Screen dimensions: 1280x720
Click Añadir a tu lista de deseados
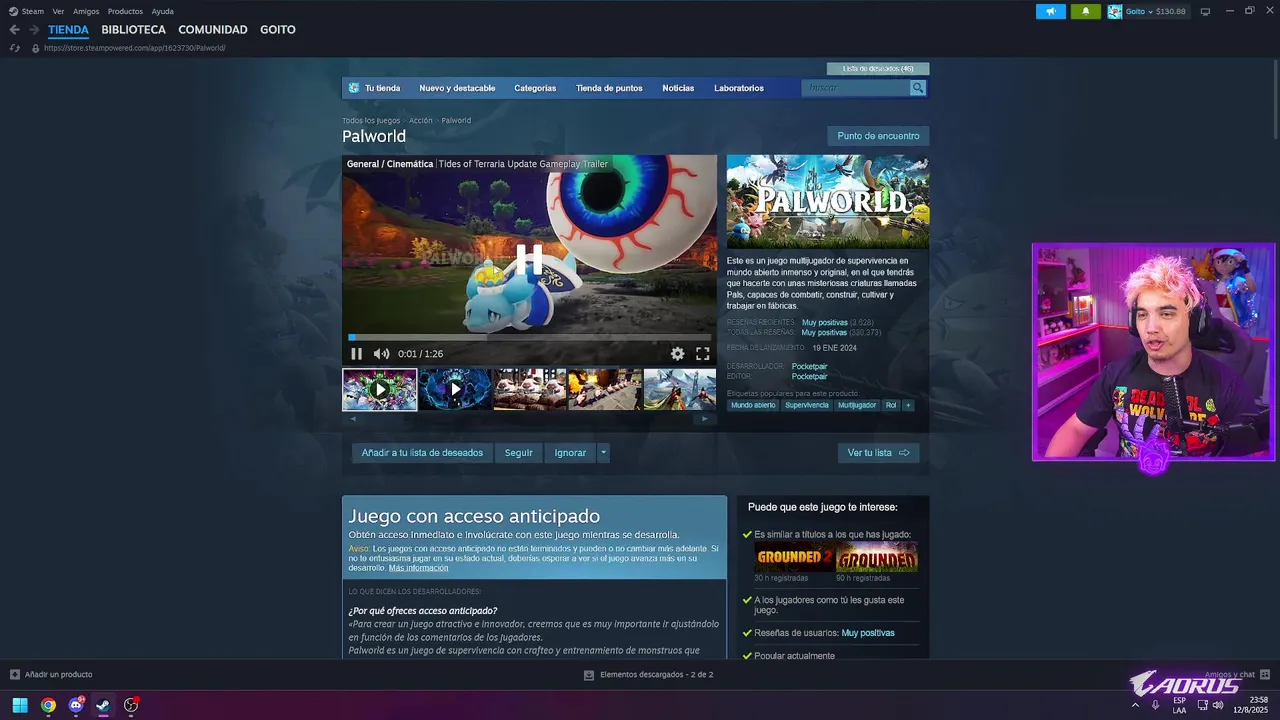[x=422, y=453]
